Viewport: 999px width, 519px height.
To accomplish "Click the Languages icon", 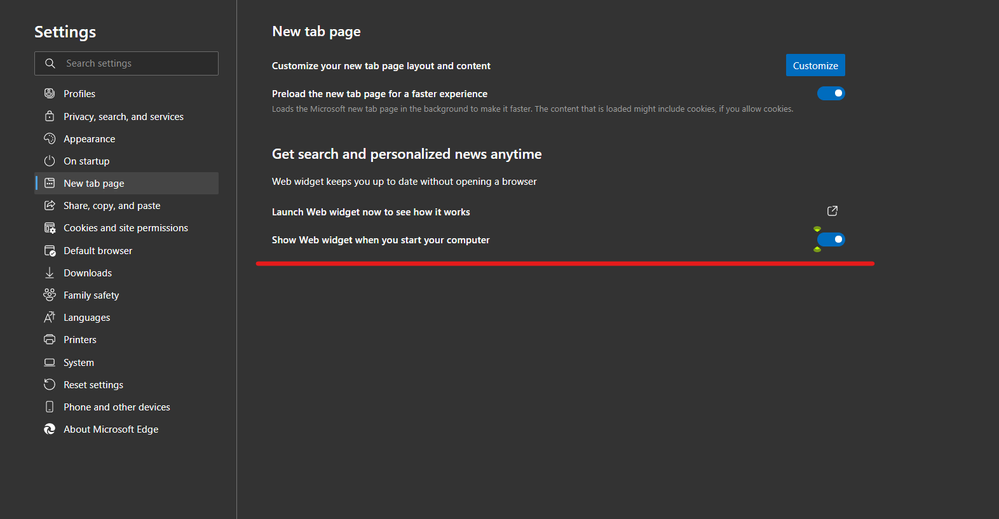I will click(50, 317).
